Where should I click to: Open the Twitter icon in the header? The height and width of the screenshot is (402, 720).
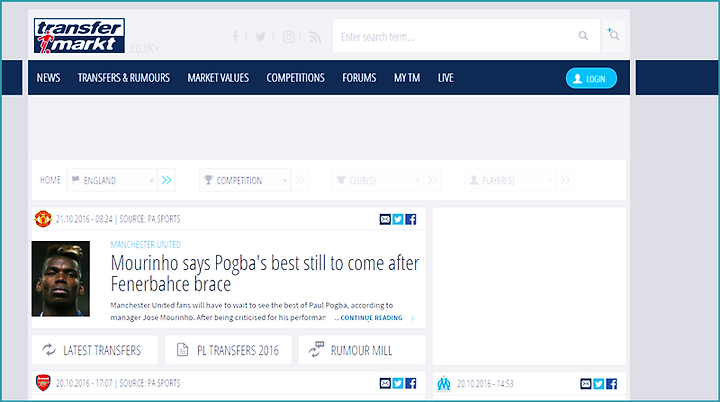[260, 37]
